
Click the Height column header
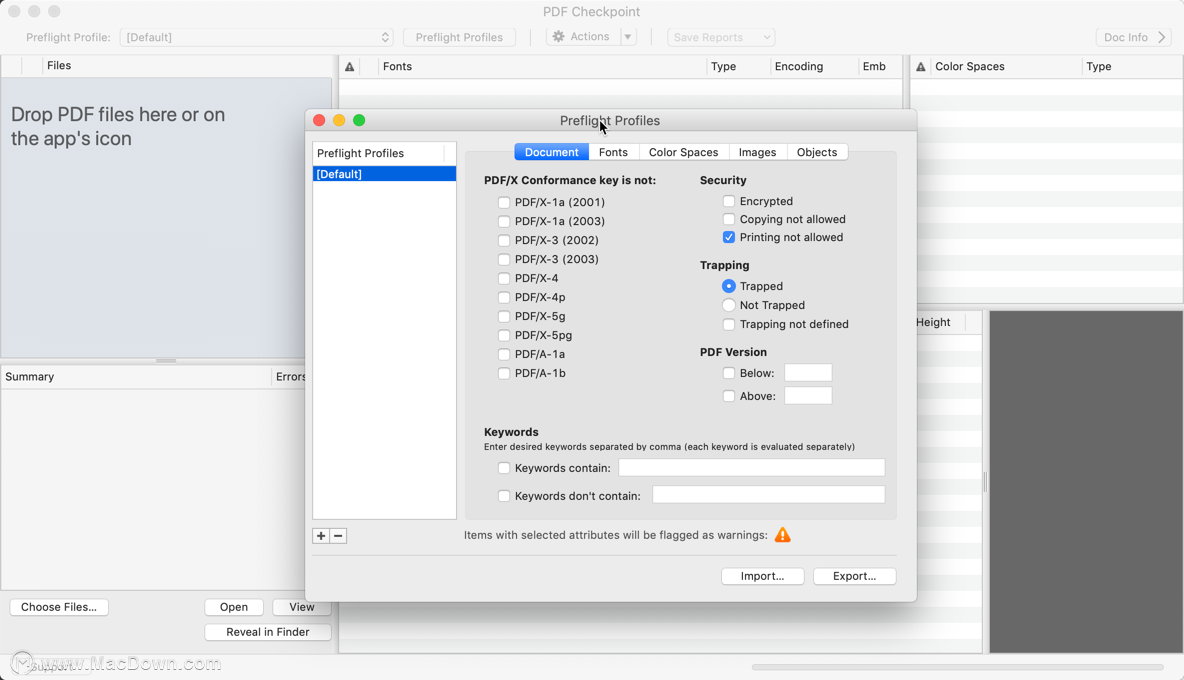(x=939, y=322)
